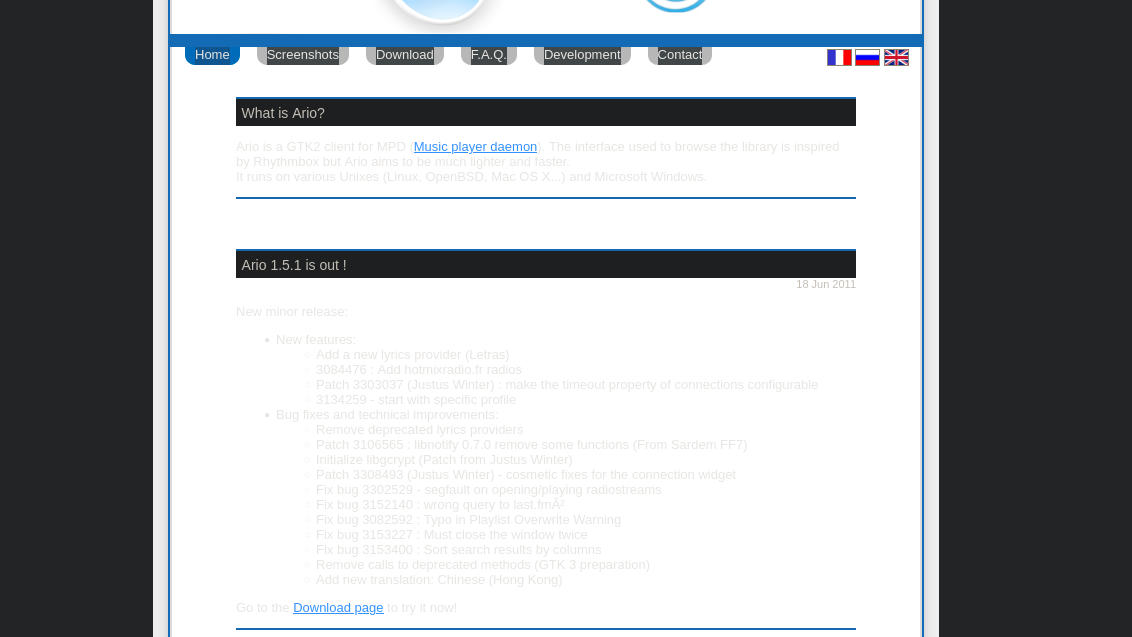Screen dimensions: 1132x637
Task: Switch the site language to French
Action: coord(840,57)
